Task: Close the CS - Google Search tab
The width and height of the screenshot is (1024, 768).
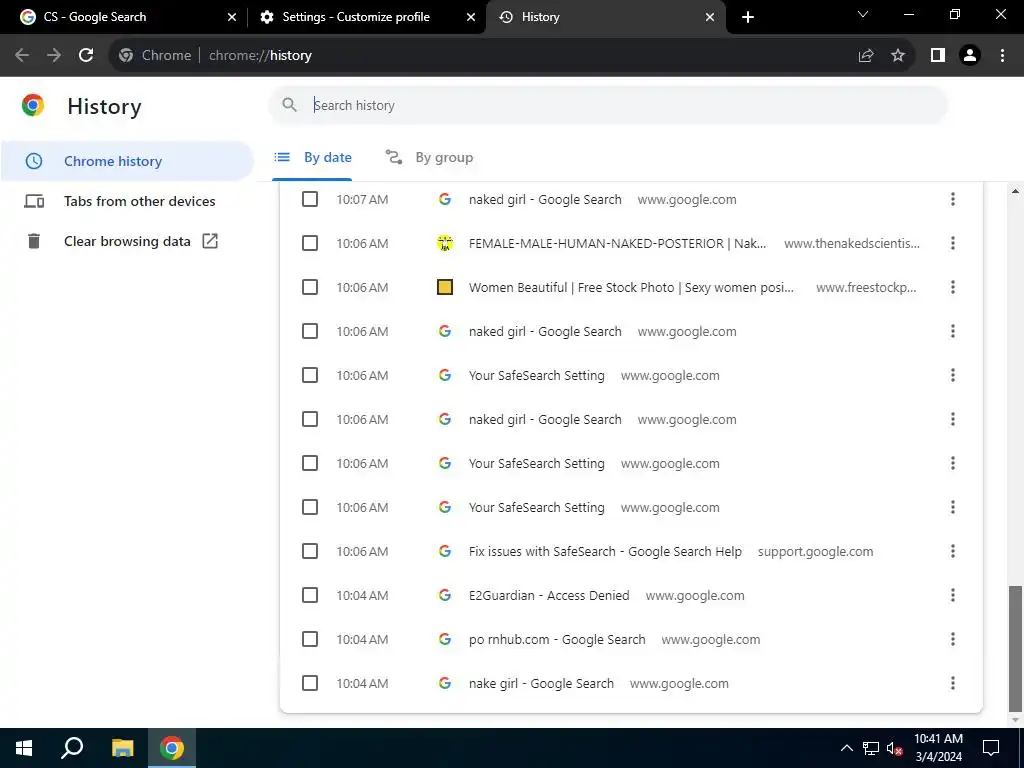Action: pos(232,17)
